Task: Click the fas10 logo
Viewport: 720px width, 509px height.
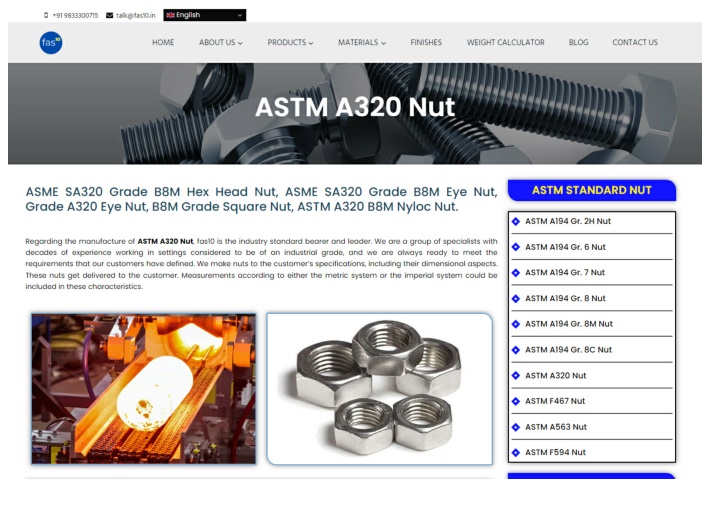Action: tap(51, 43)
